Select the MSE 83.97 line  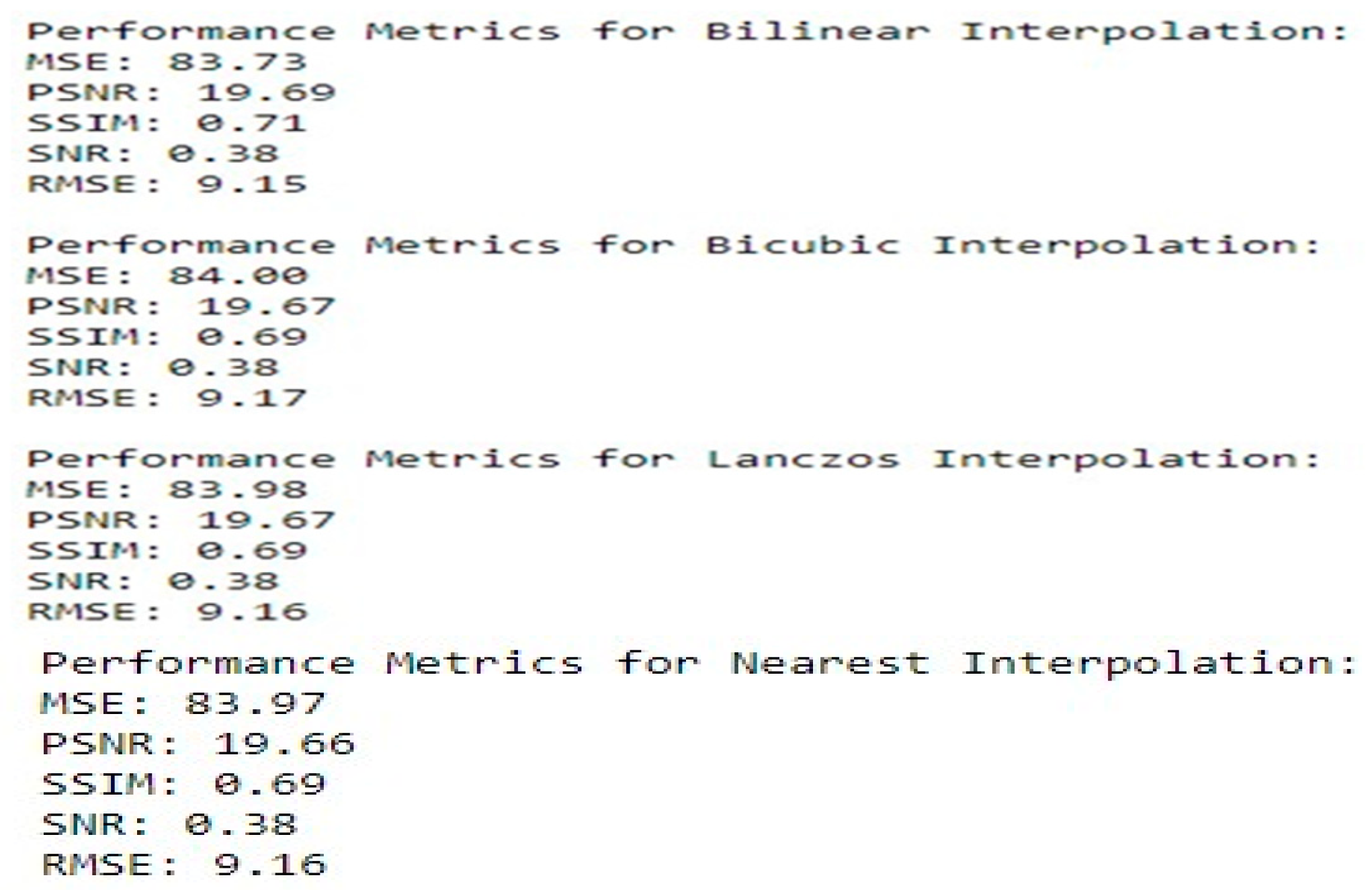[x=183, y=704]
